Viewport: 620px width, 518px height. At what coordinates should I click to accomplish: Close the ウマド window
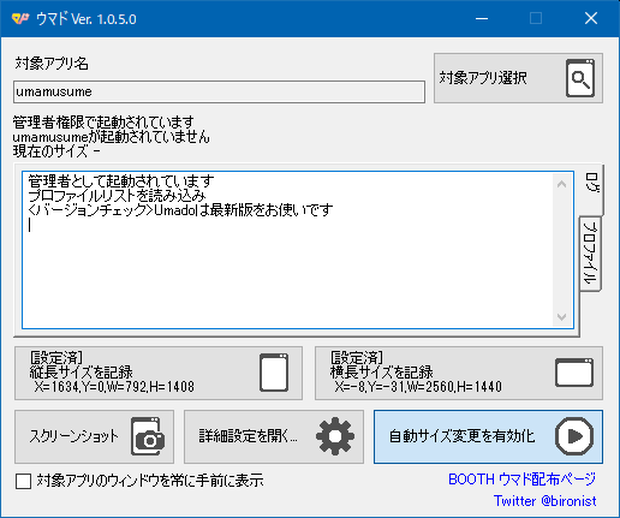pyautogui.click(x=591, y=19)
